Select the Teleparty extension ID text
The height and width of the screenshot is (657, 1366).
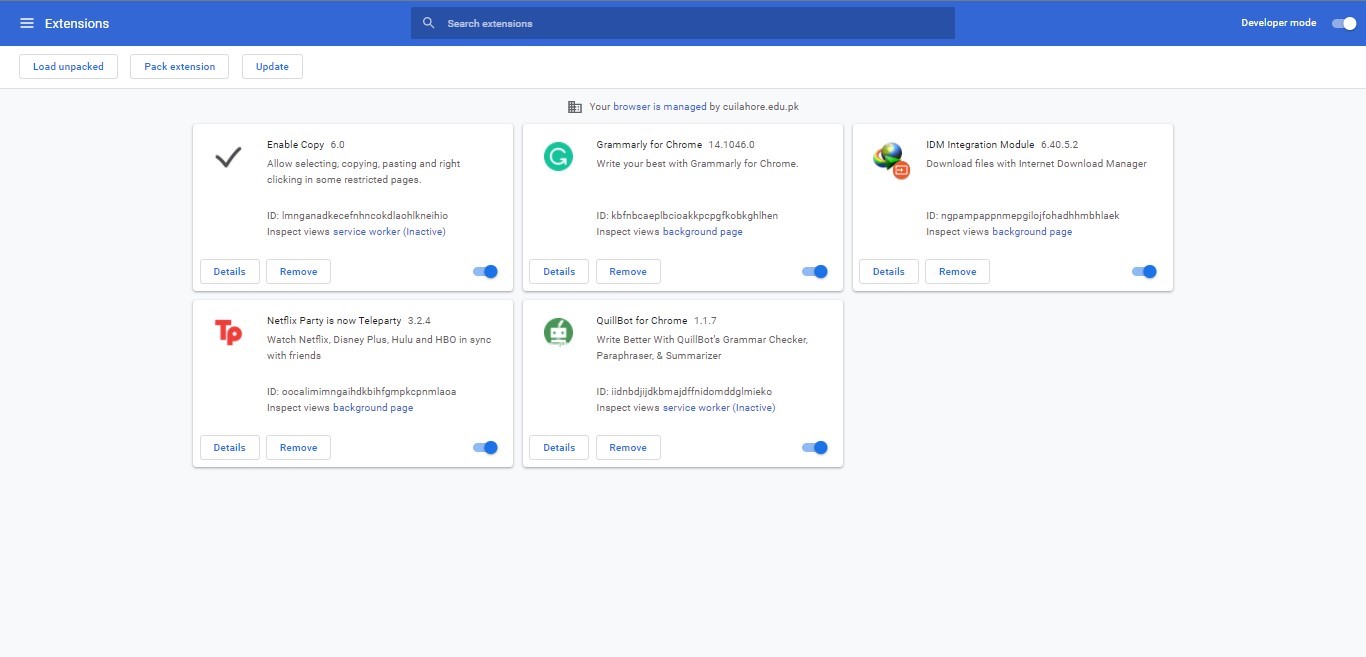point(362,392)
